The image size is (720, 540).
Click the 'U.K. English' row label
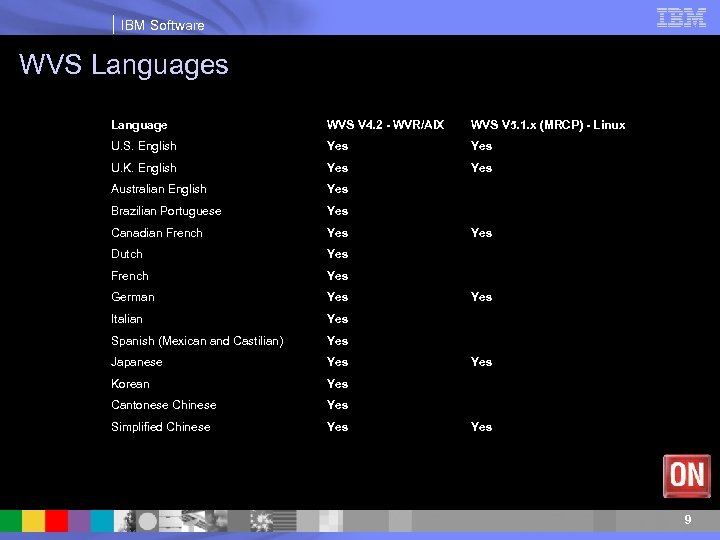coord(144,169)
